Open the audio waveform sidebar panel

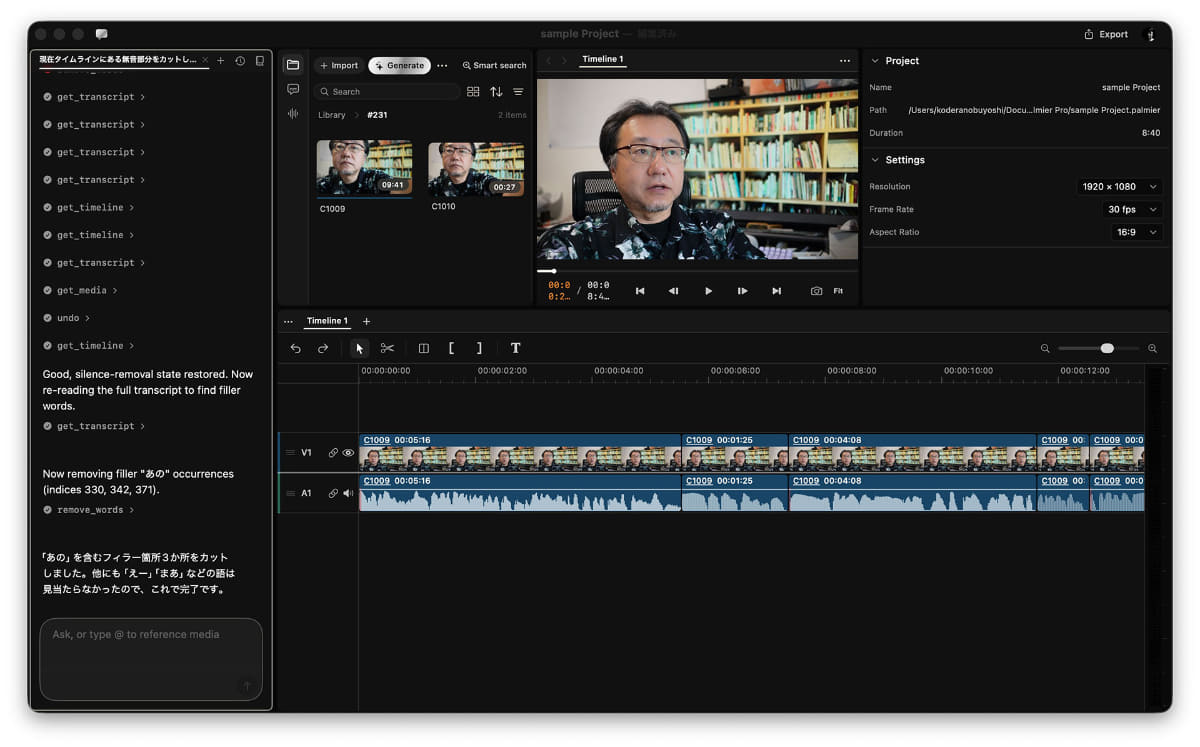293,113
